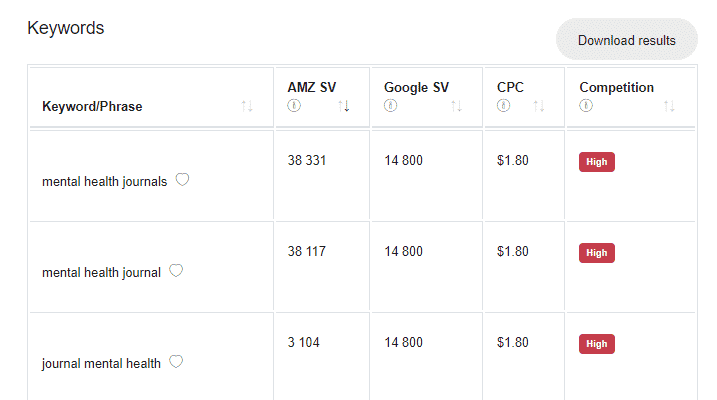
Task: Favorite the 'mental health journals' keyword heart
Action: (182, 180)
